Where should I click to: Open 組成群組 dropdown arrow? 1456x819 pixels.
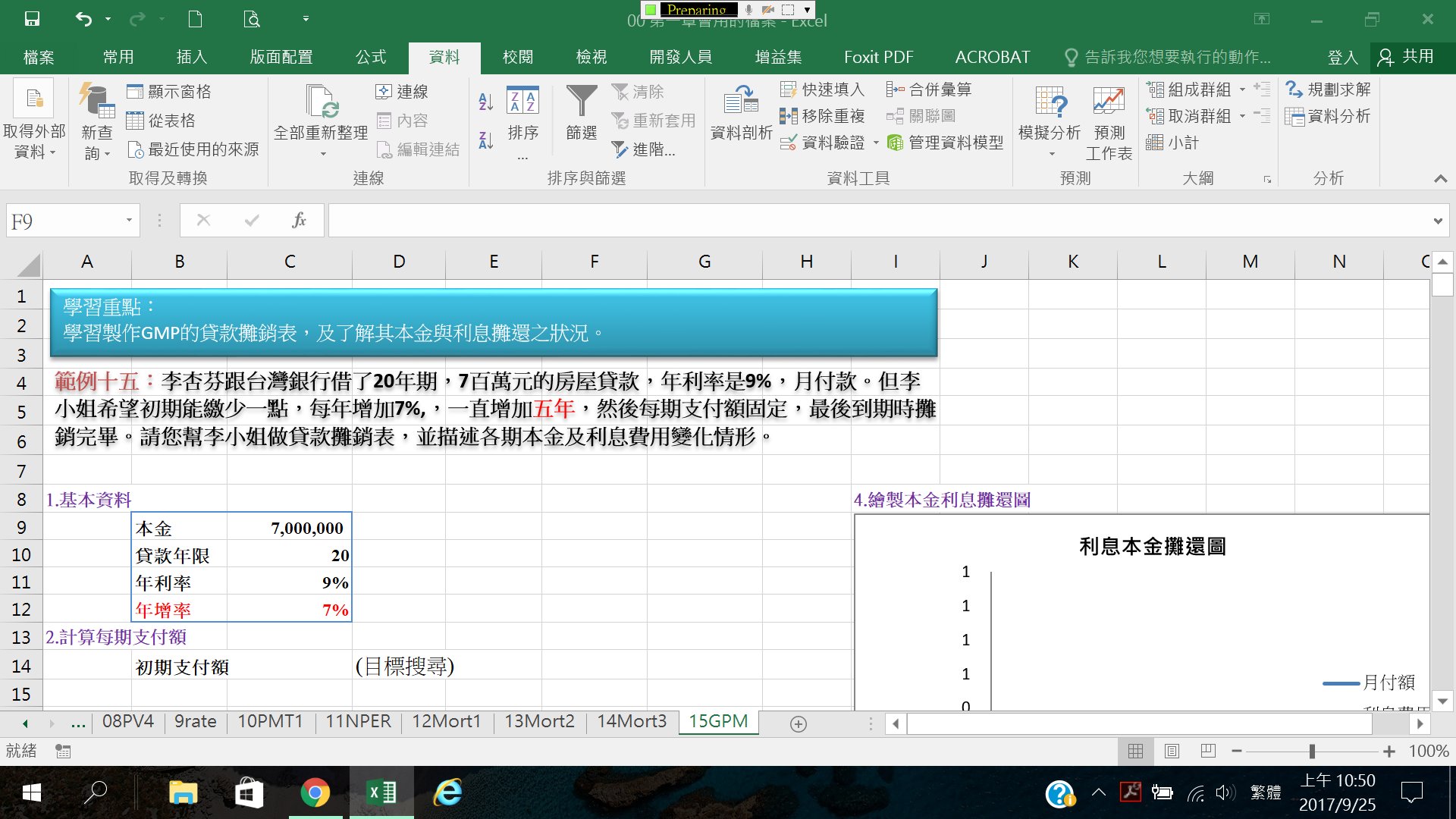1242,90
